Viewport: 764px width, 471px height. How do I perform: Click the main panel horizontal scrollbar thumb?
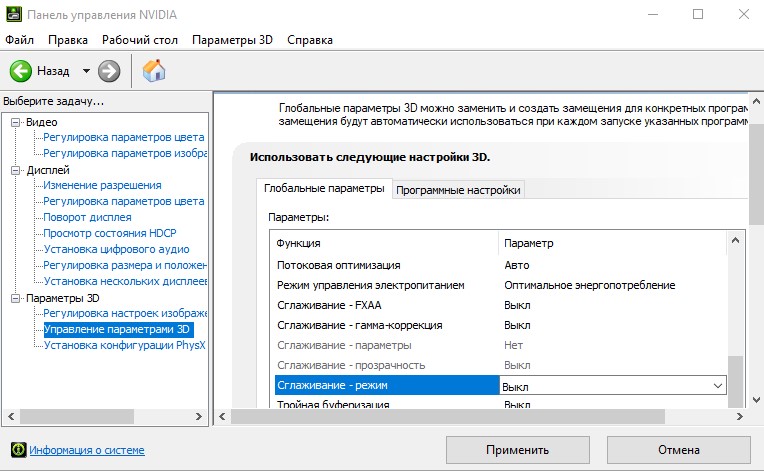[x=448, y=416]
